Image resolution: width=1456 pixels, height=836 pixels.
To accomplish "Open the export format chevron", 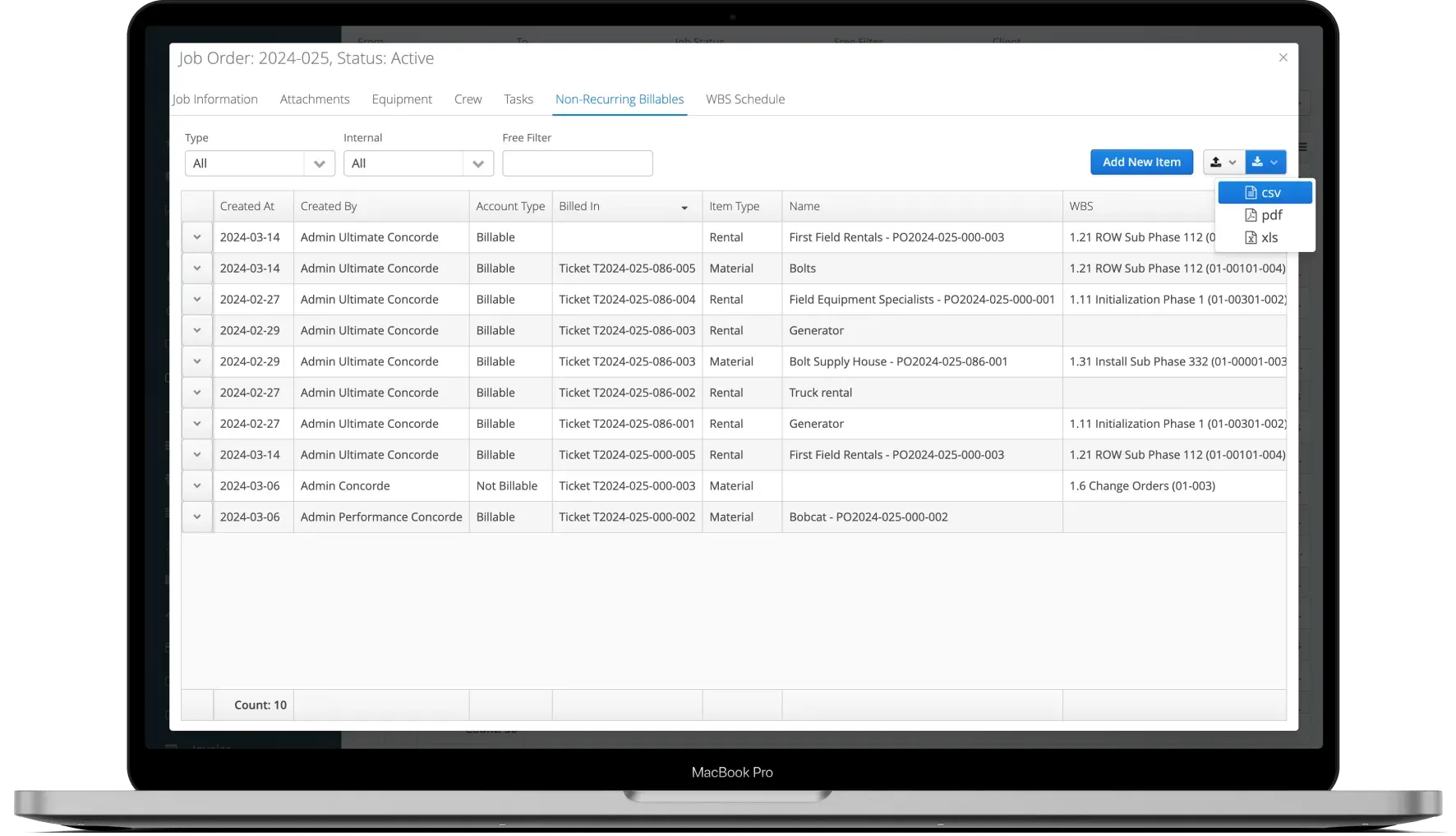I will 1274,162.
